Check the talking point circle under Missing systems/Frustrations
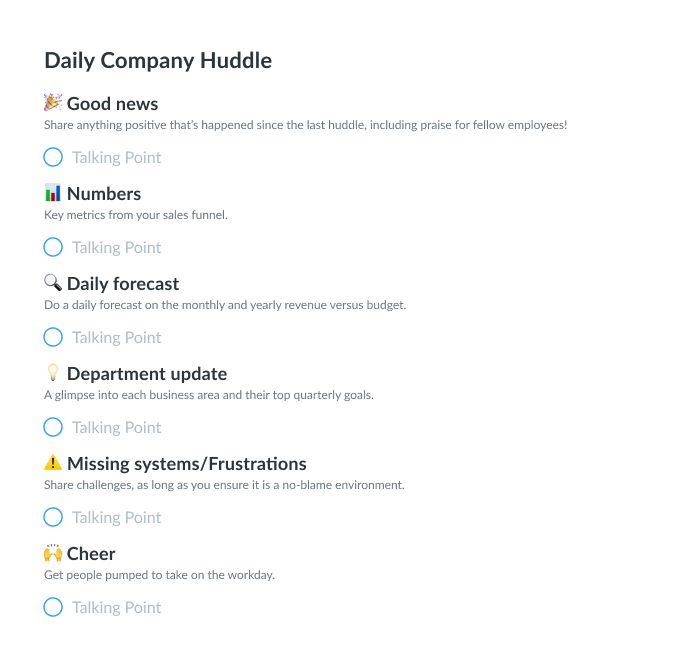The height and width of the screenshot is (666, 684). pyautogui.click(x=53, y=517)
